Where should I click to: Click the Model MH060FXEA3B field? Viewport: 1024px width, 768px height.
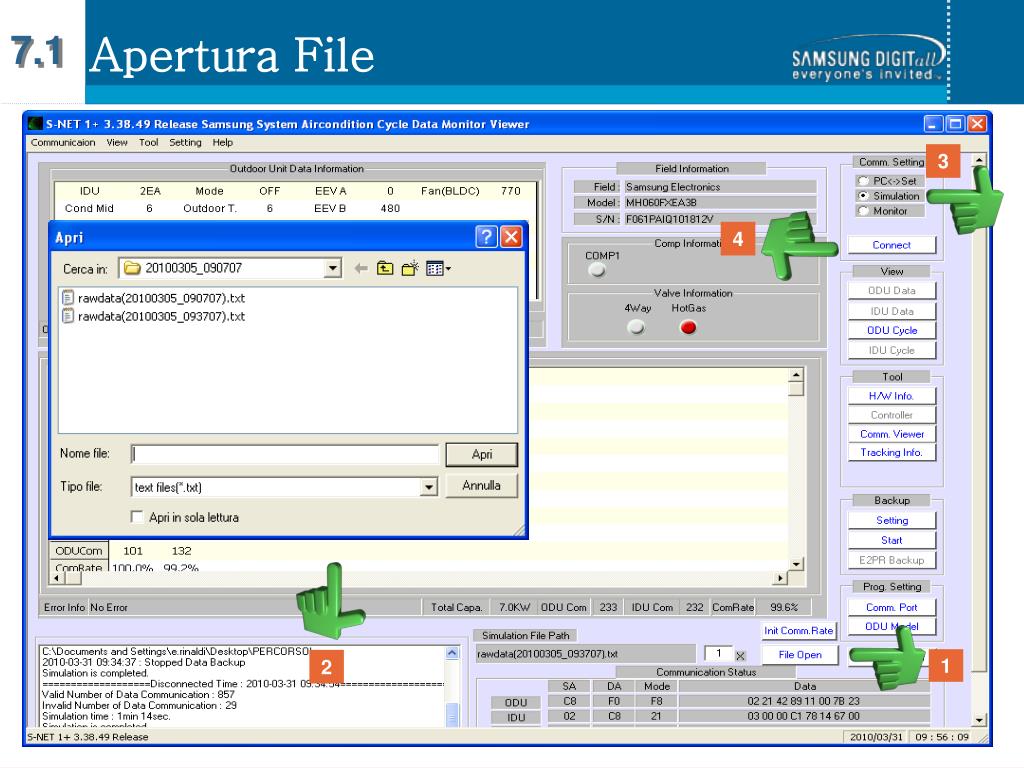pos(720,202)
